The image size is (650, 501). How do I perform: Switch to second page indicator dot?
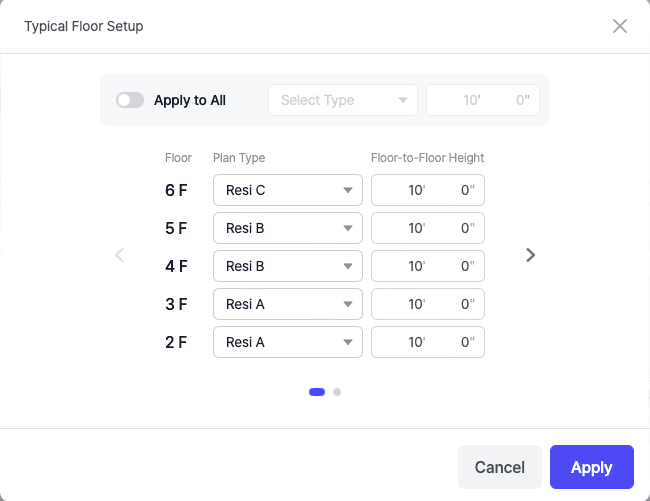point(337,392)
